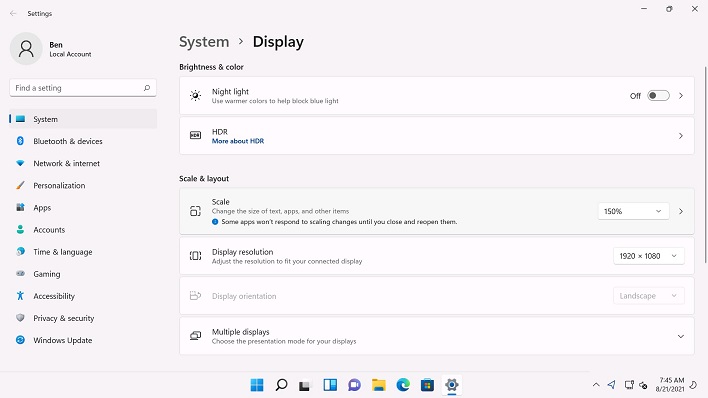Open Windows Update page
The width and height of the screenshot is (708, 398).
(x=83, y=341)
